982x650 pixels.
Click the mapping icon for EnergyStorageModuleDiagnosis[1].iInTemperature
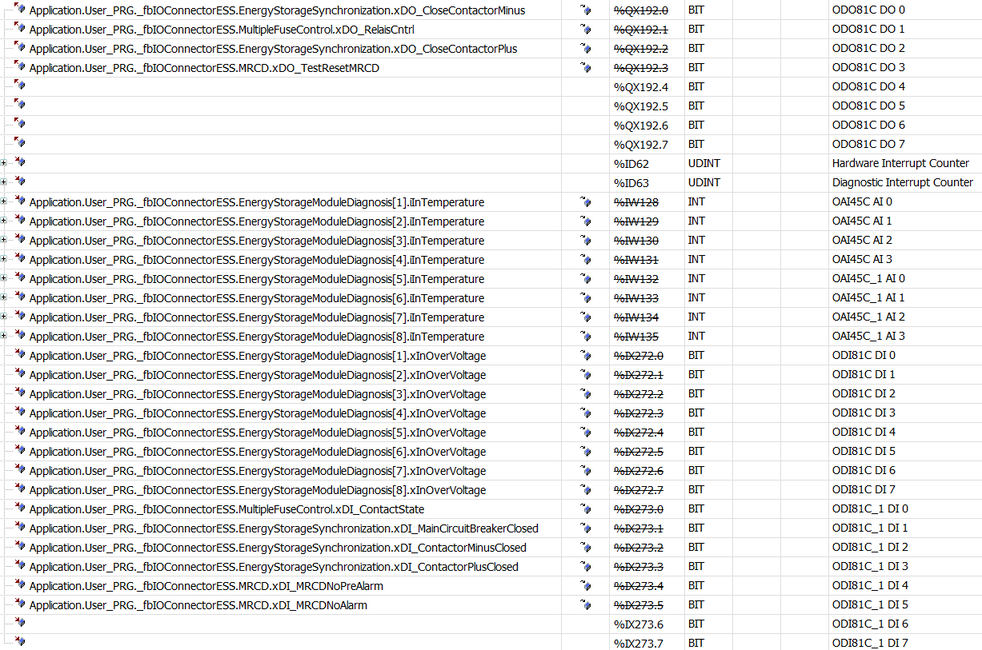(586, 202)
